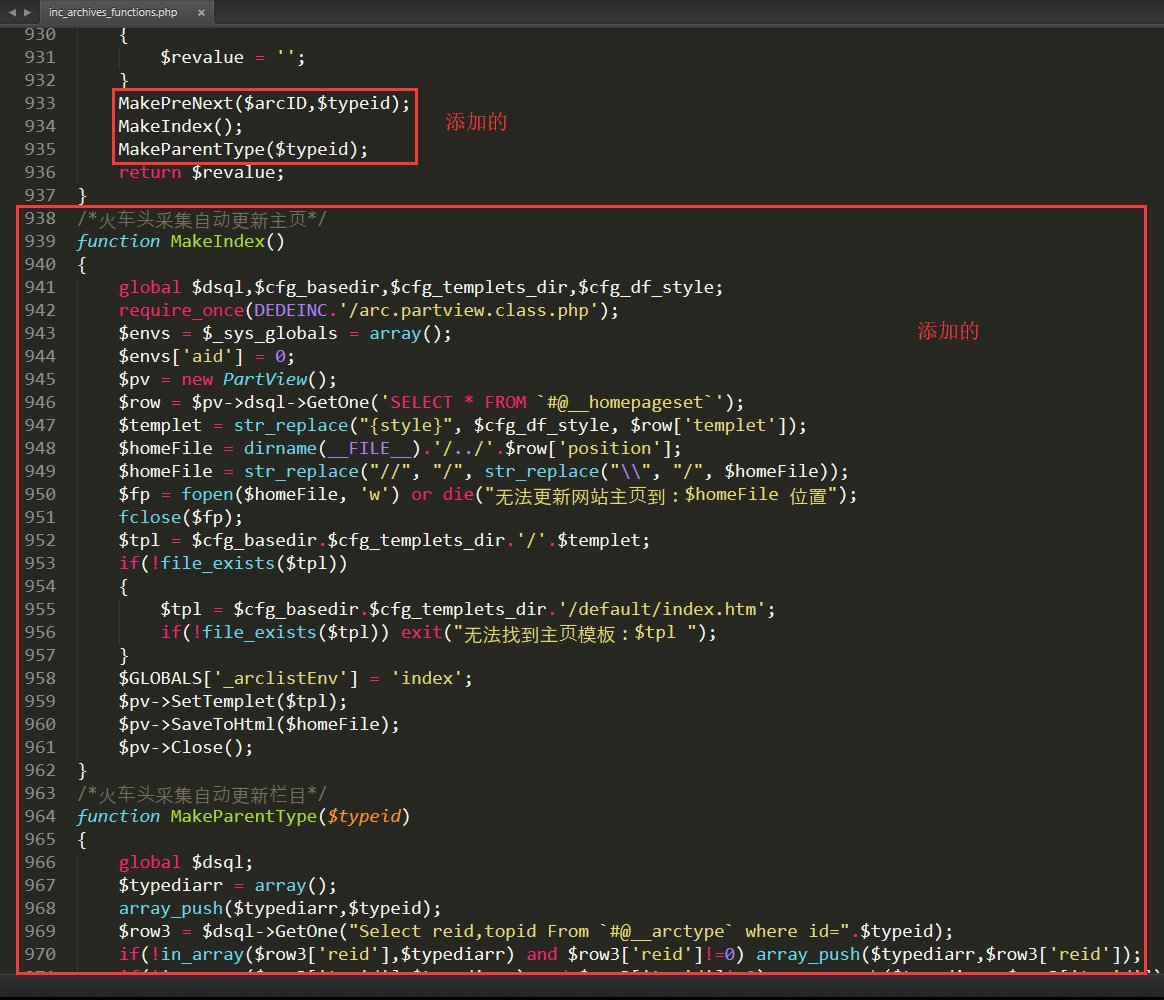Click line number 933 in gutter

[40, 103]
